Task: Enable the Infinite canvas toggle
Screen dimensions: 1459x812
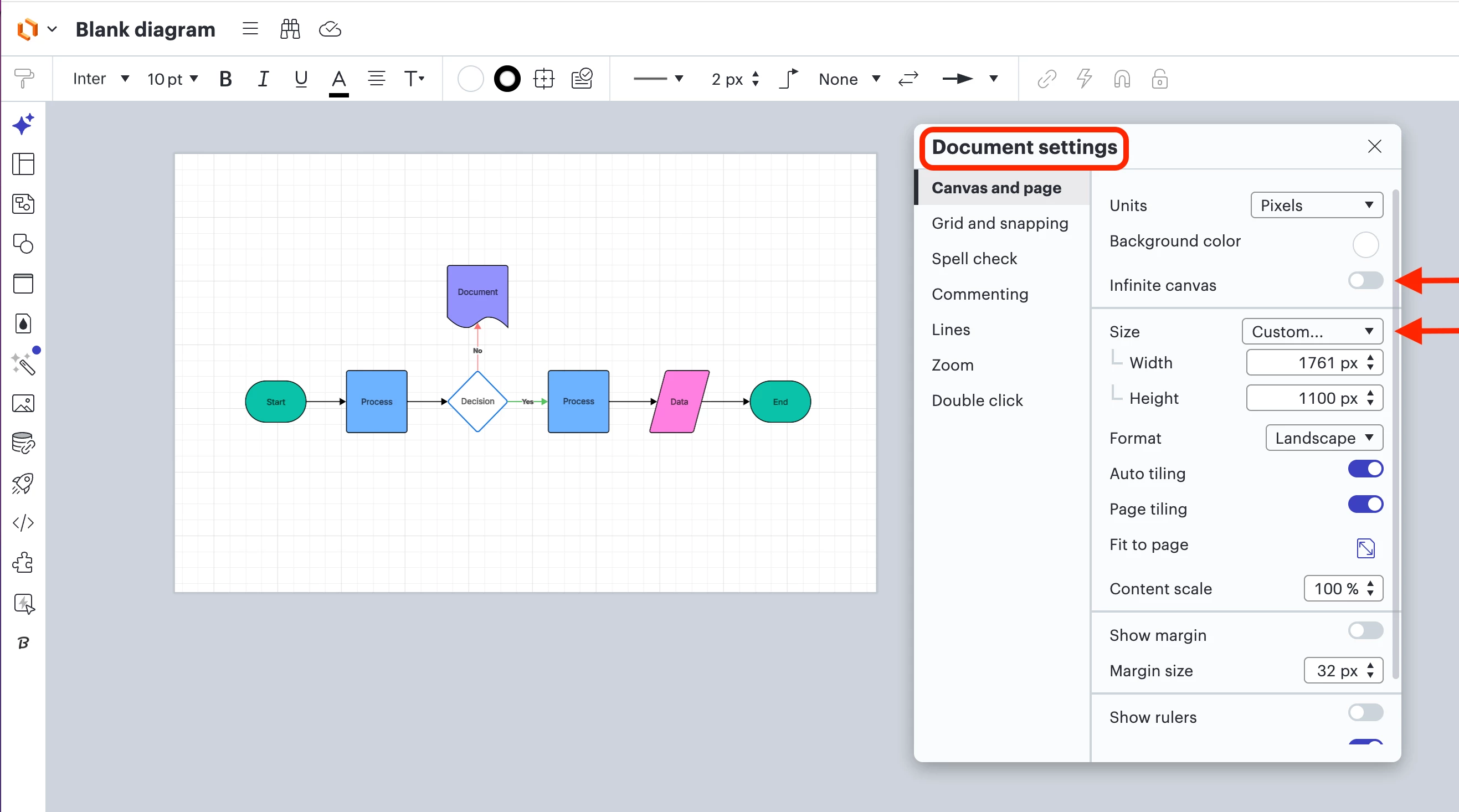Action: tap(1365, 280)
